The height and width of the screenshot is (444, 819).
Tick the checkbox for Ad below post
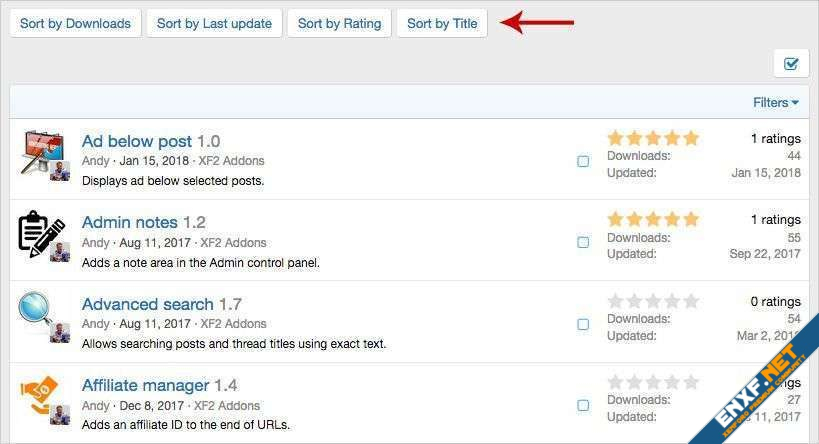583,161
